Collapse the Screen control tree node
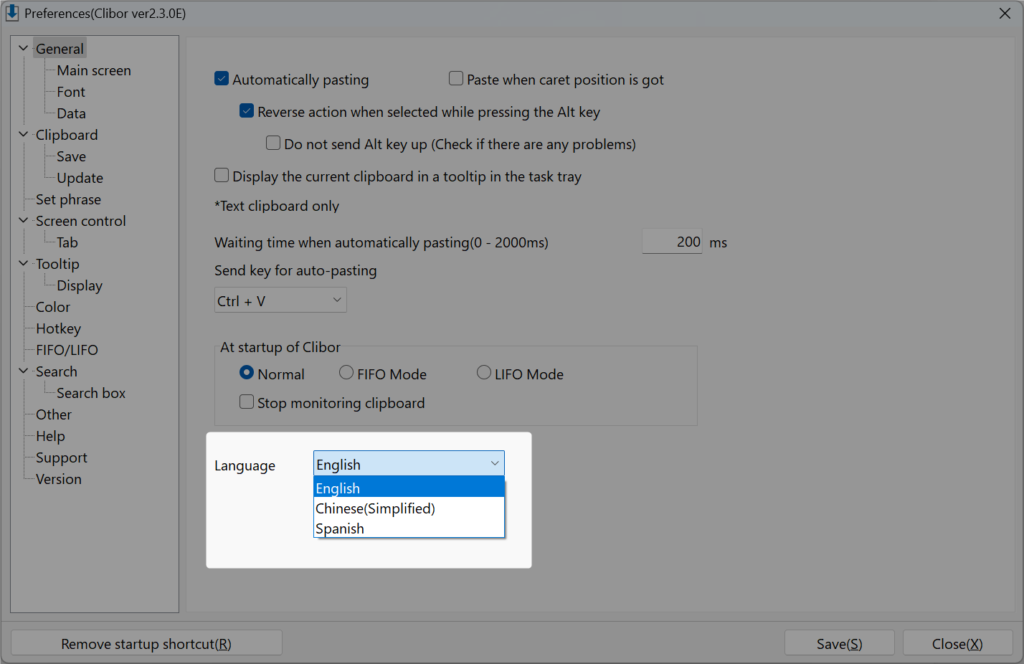The height and width of the screenshot is (664, 1024). tap(24, 221)
